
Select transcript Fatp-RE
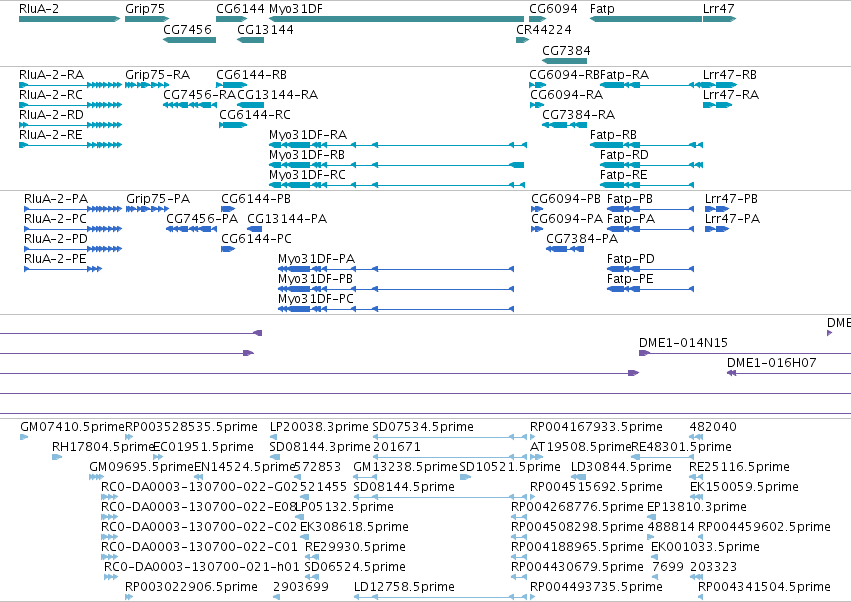click(x=647, y=185)
